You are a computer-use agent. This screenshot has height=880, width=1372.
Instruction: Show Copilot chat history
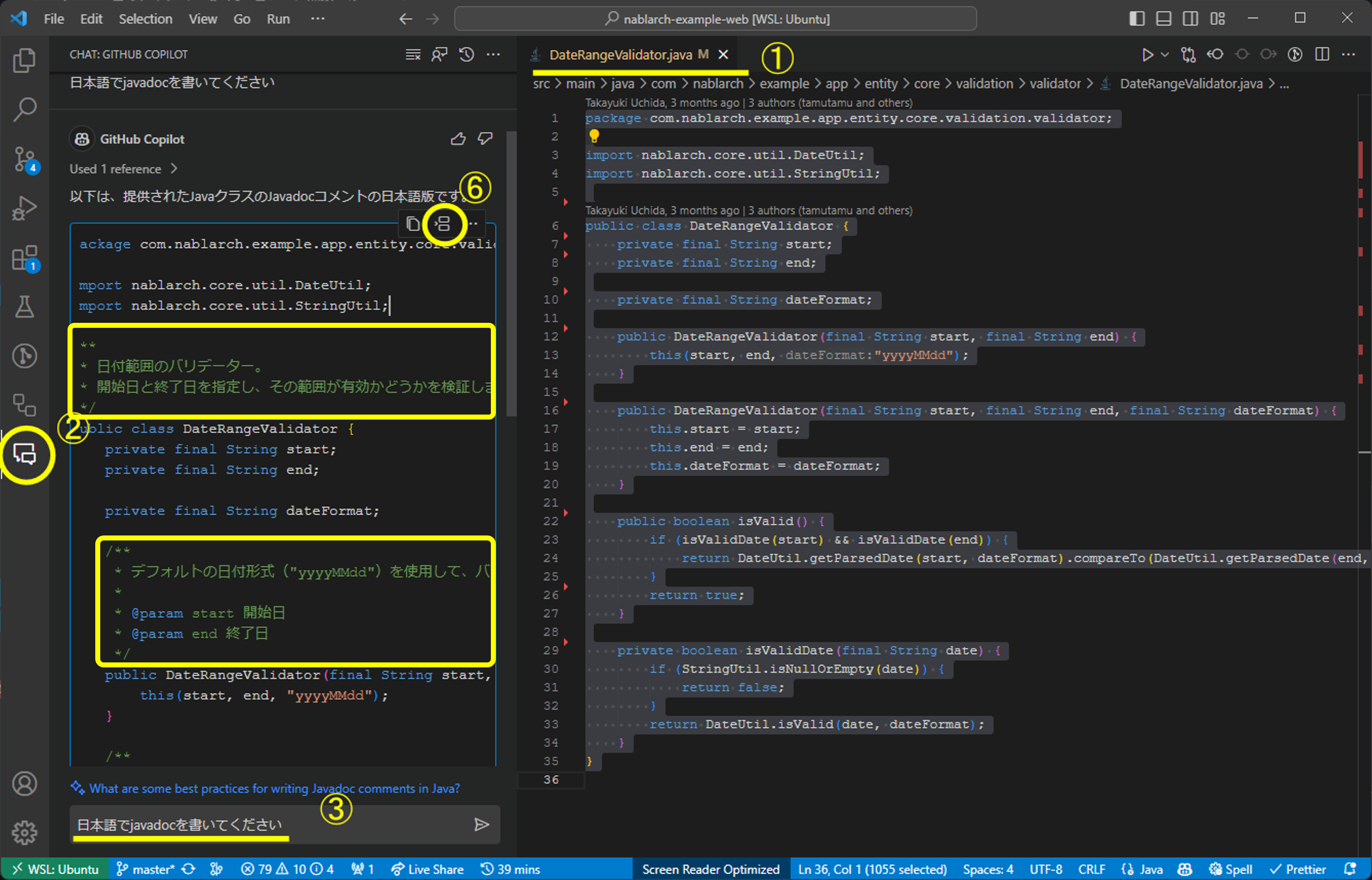pos(467,54)
